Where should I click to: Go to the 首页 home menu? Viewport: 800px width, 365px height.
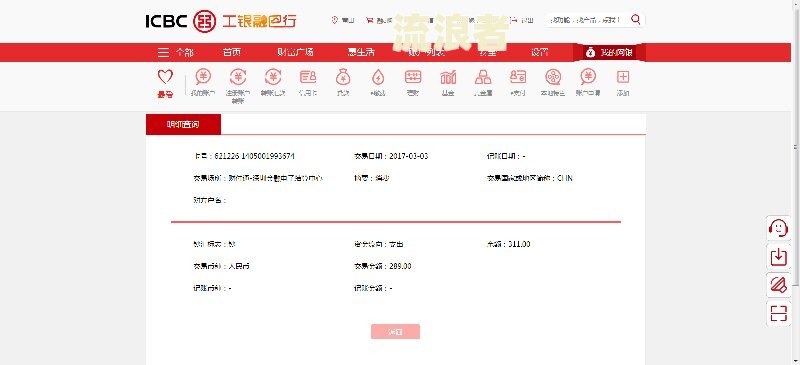tap(232, 53)
